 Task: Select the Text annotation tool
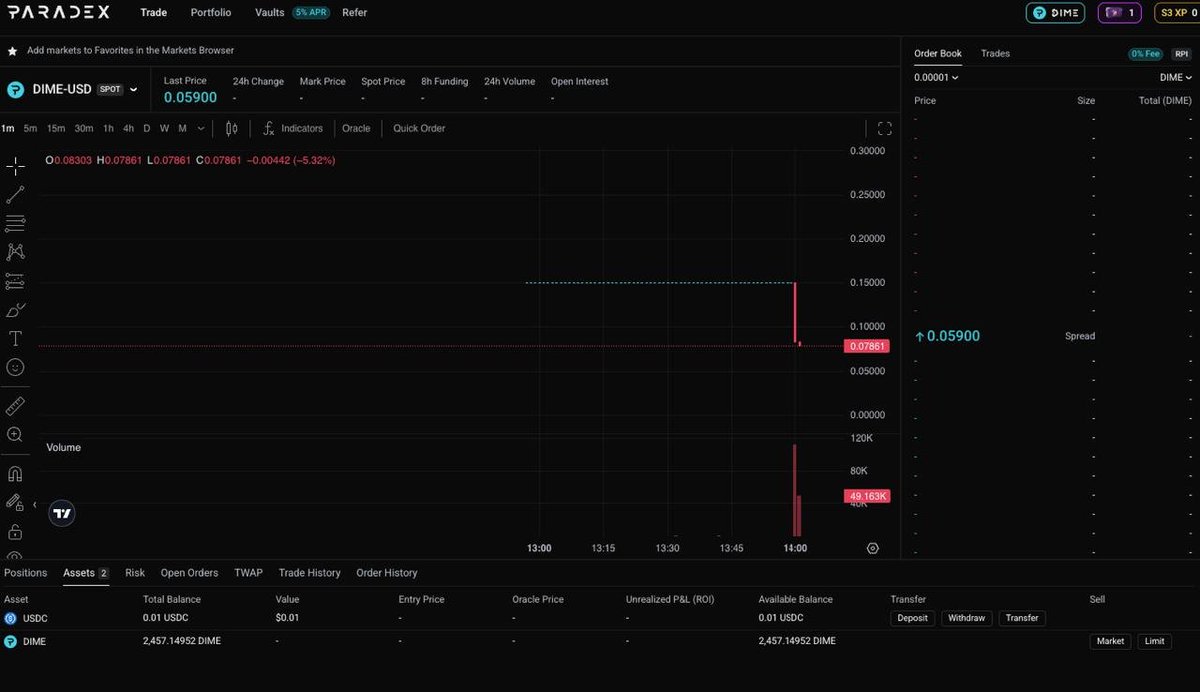pos(15,339)
